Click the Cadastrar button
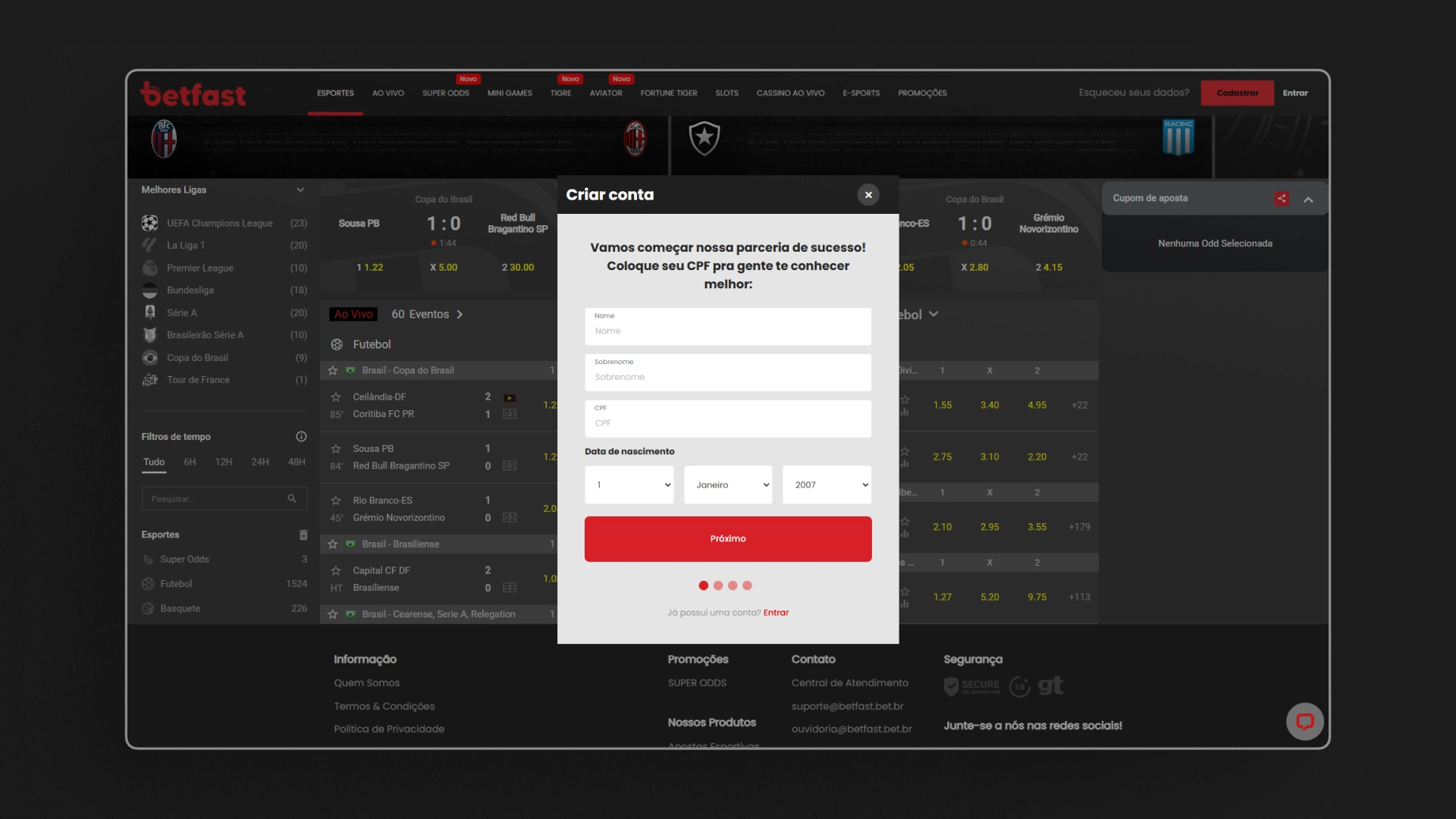This screenshot has height=819, width=1456. 1238,93
